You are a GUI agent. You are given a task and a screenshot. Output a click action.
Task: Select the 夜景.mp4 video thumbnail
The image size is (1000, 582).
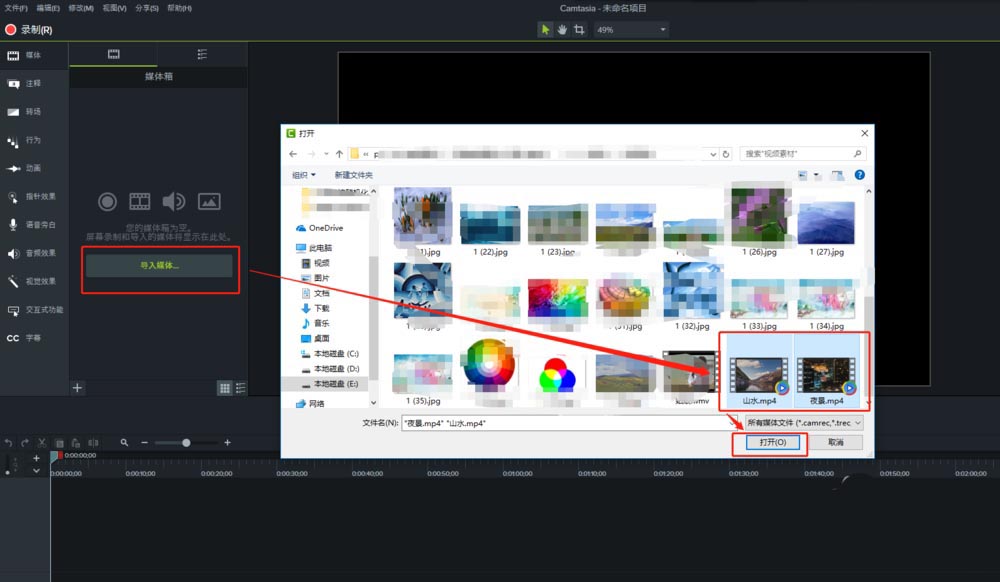click(827, 376)
